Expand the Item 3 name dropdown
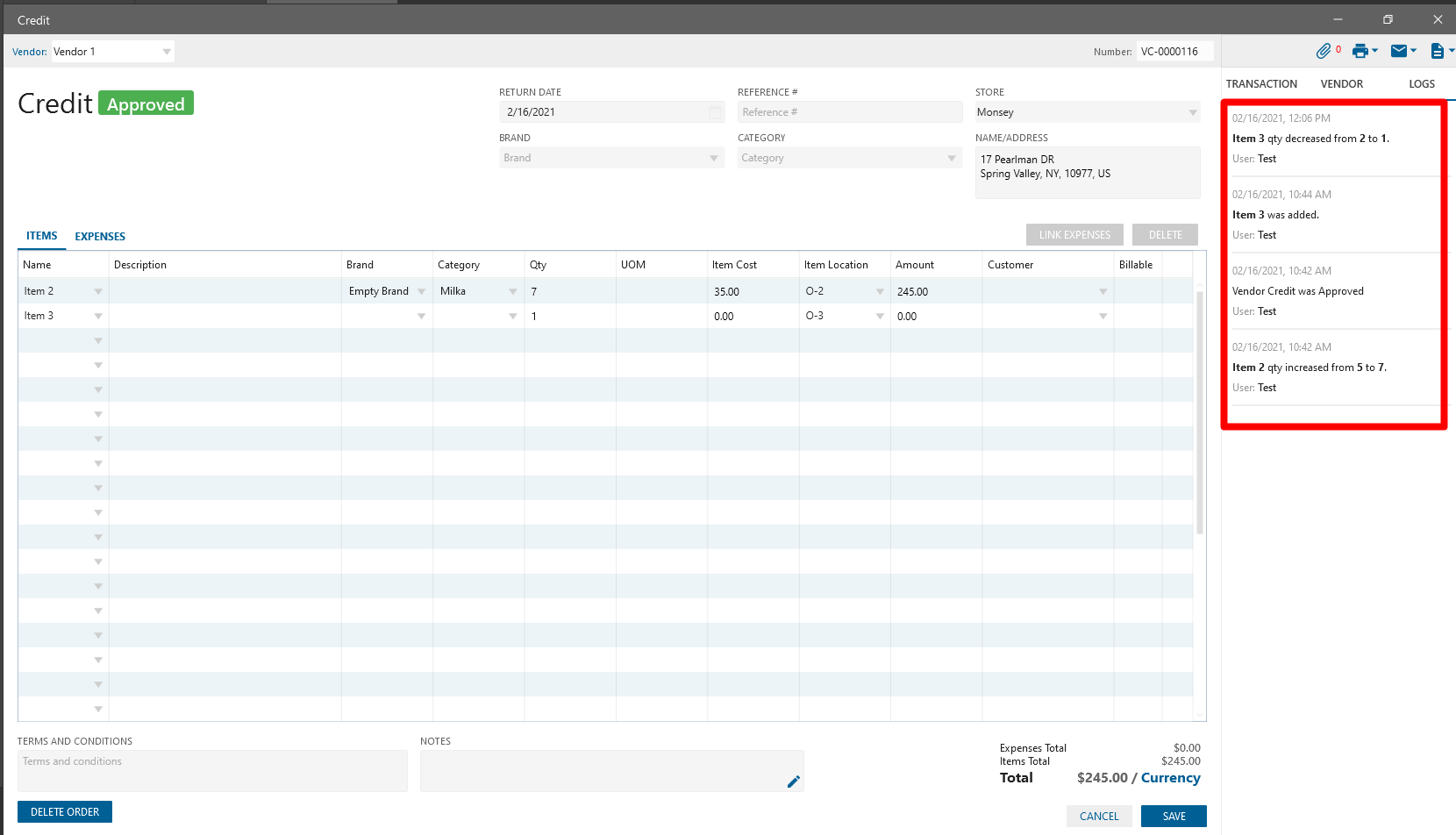 [98, 316]
